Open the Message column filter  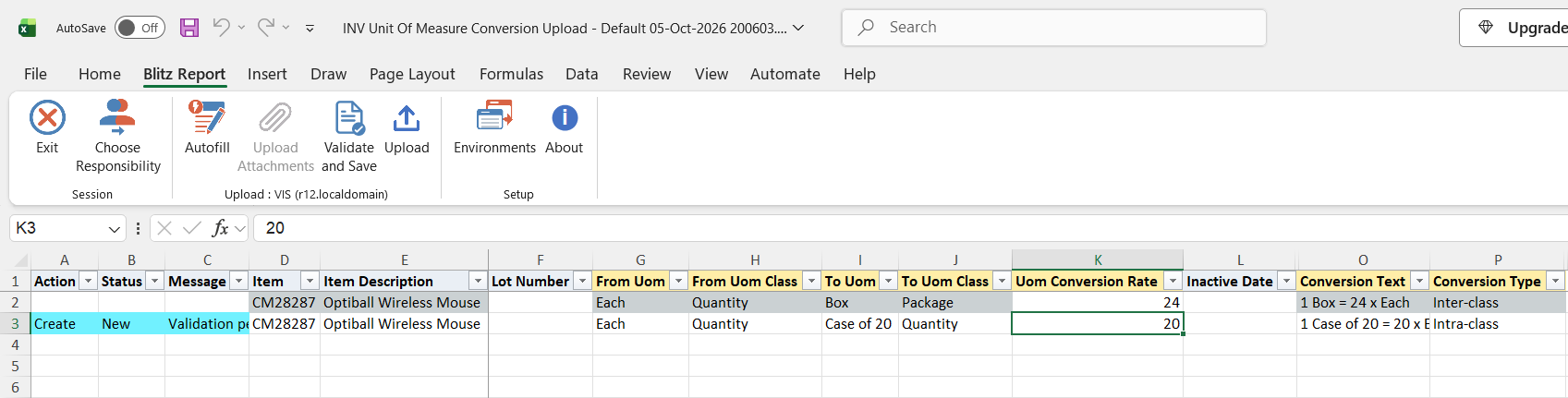(x=239, y=282)
